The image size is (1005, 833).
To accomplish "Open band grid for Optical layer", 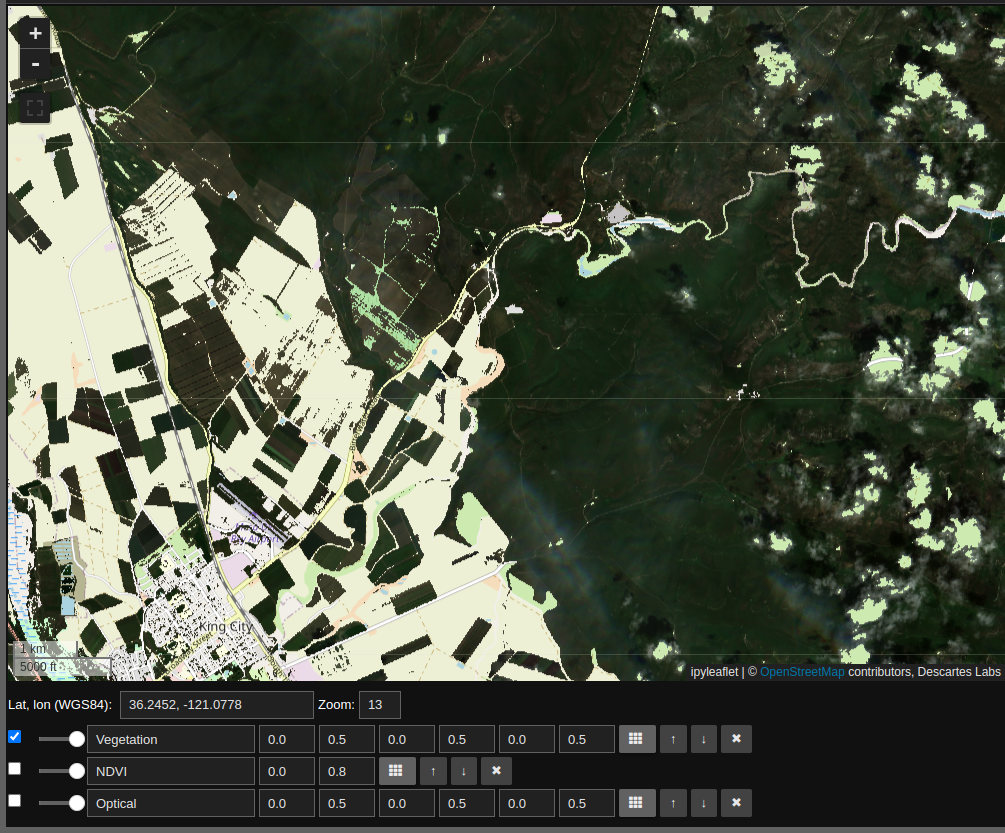I will pyautogui.click(x=637, y=803).
